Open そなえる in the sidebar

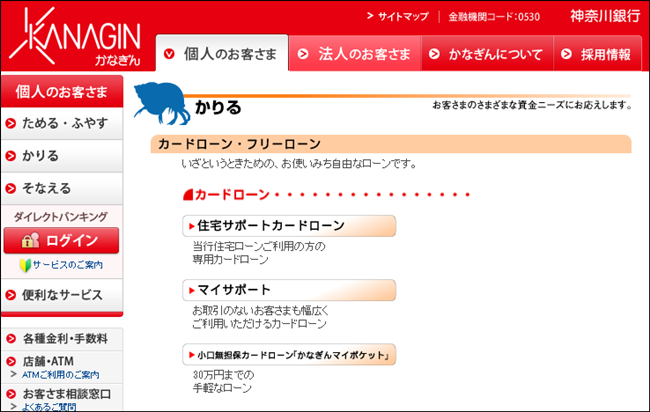pyautogui.click(x=62, y=189)
